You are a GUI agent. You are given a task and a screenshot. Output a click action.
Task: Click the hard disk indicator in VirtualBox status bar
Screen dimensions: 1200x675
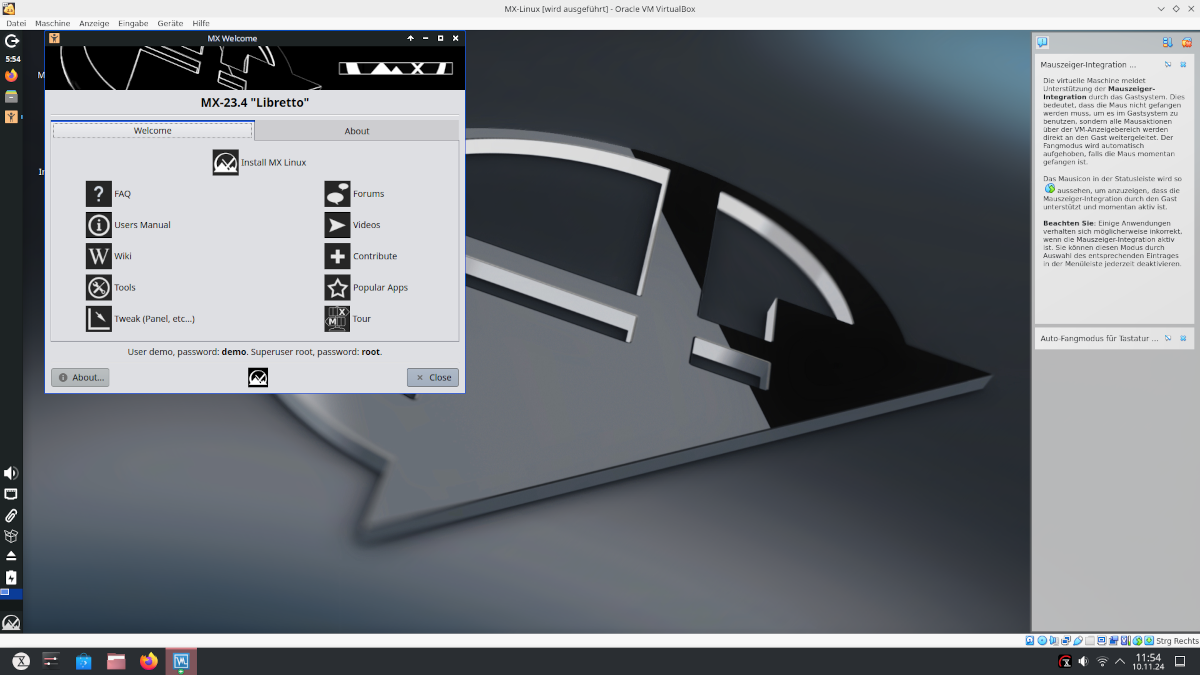tap(1030, 640)
